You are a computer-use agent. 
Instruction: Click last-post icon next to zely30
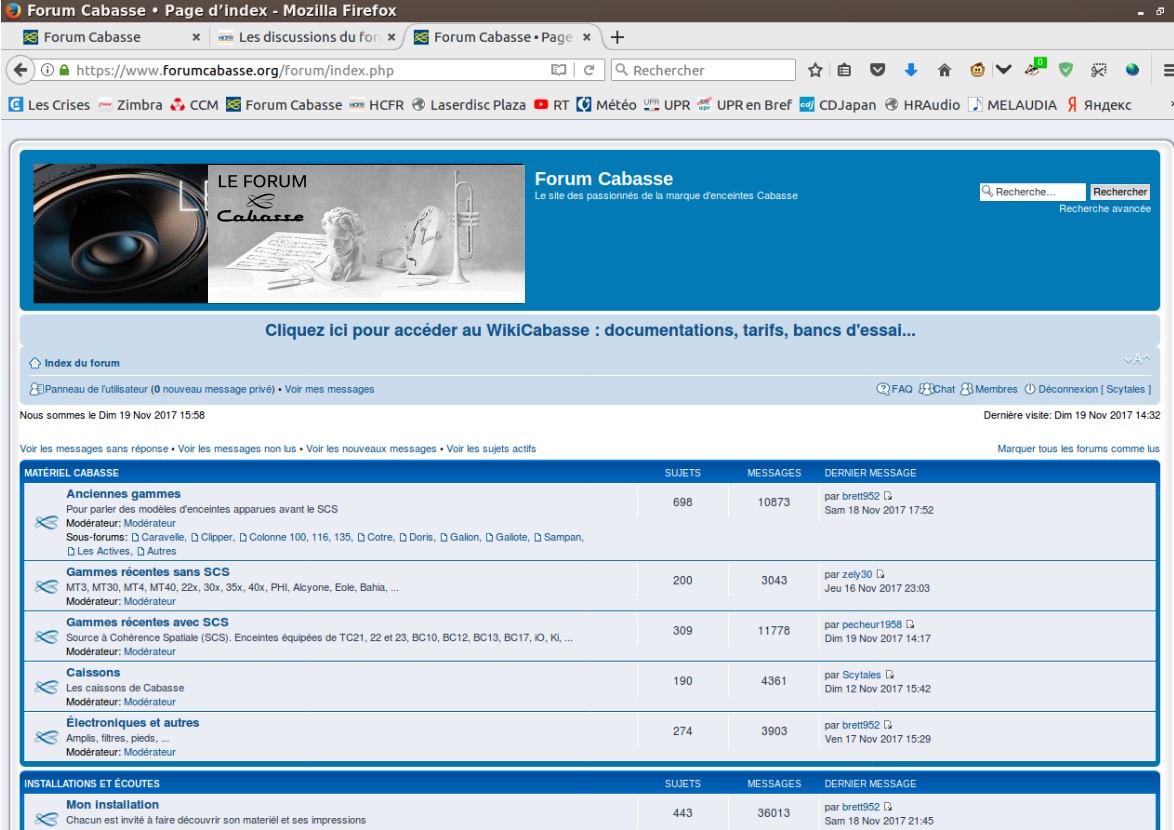tap(880, 574)
